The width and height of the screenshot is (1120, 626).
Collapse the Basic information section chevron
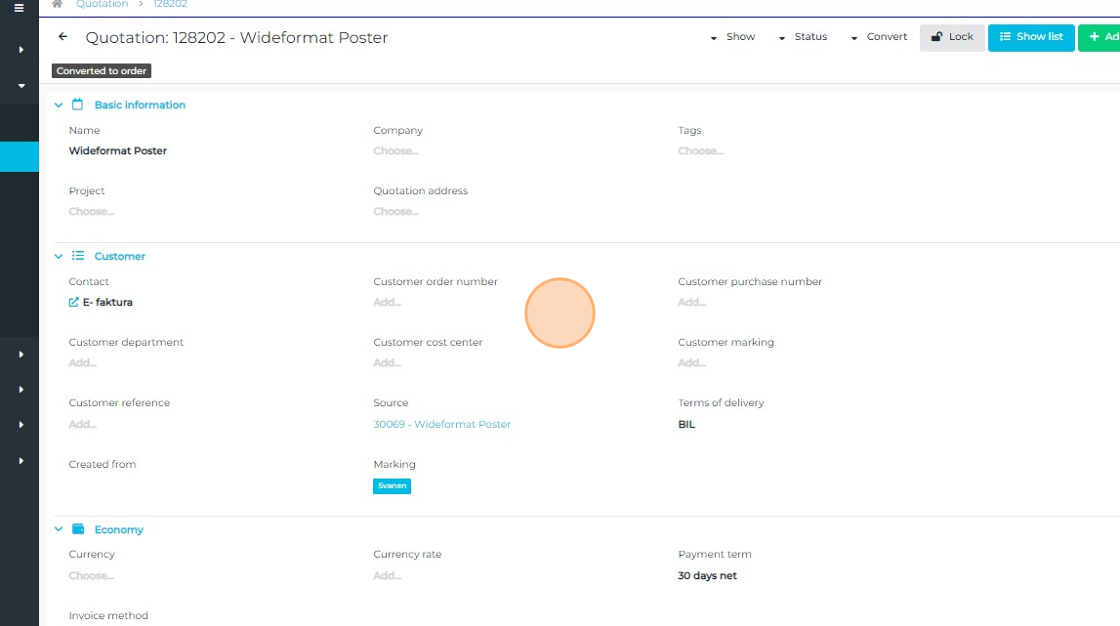tap(59, 105)
